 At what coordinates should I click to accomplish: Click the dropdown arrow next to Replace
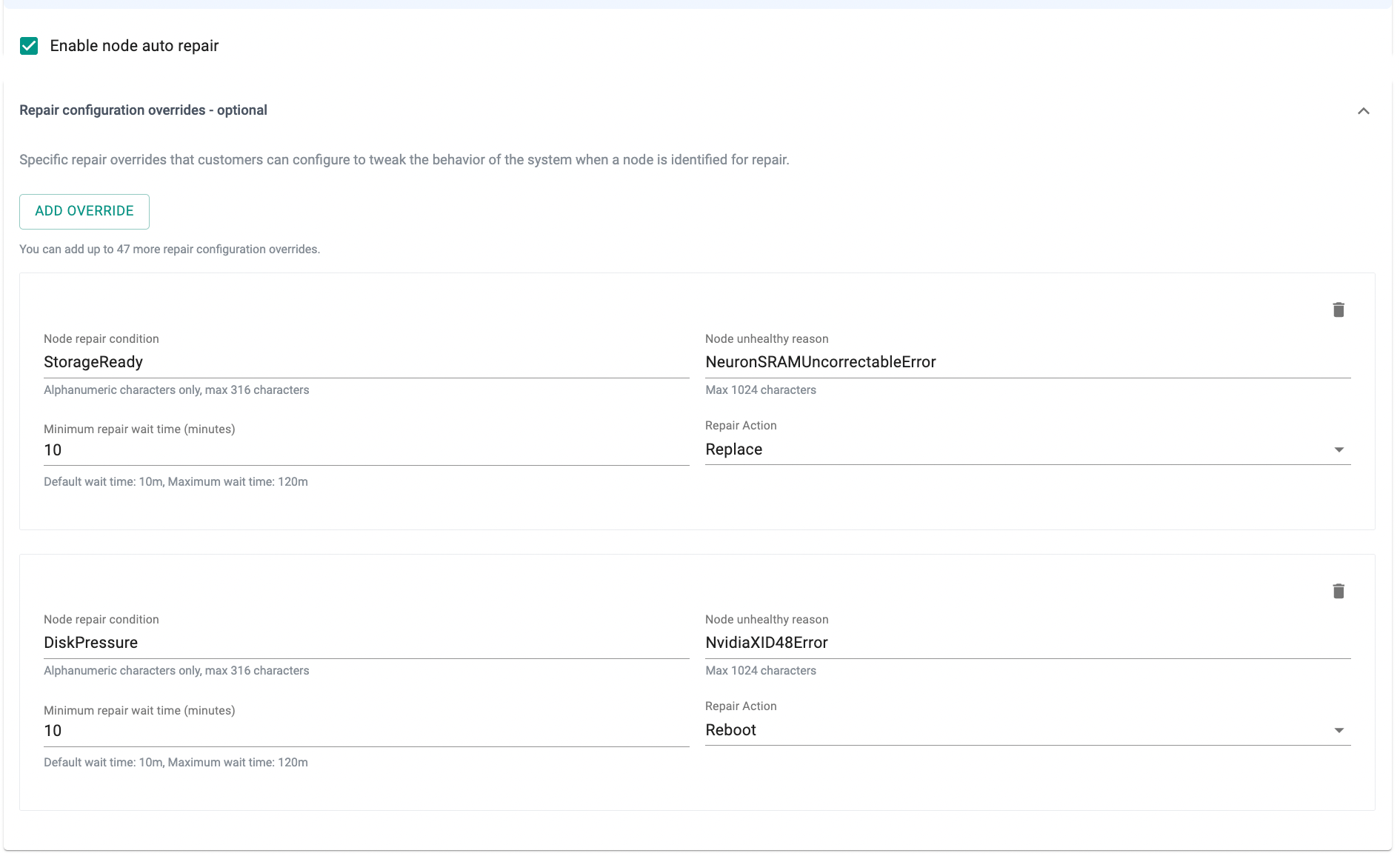(1339, 450)
